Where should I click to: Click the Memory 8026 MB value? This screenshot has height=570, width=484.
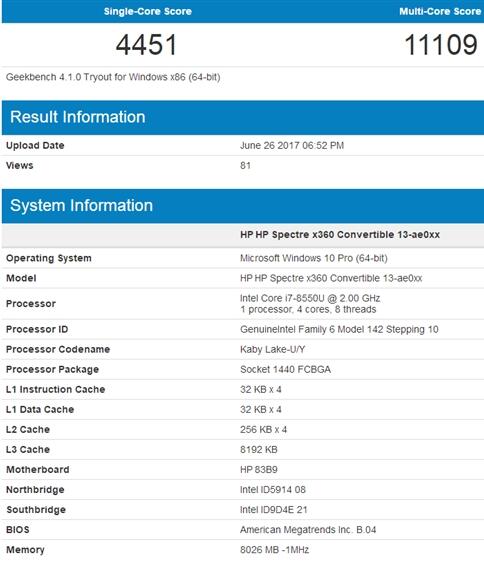coord(275,550)
